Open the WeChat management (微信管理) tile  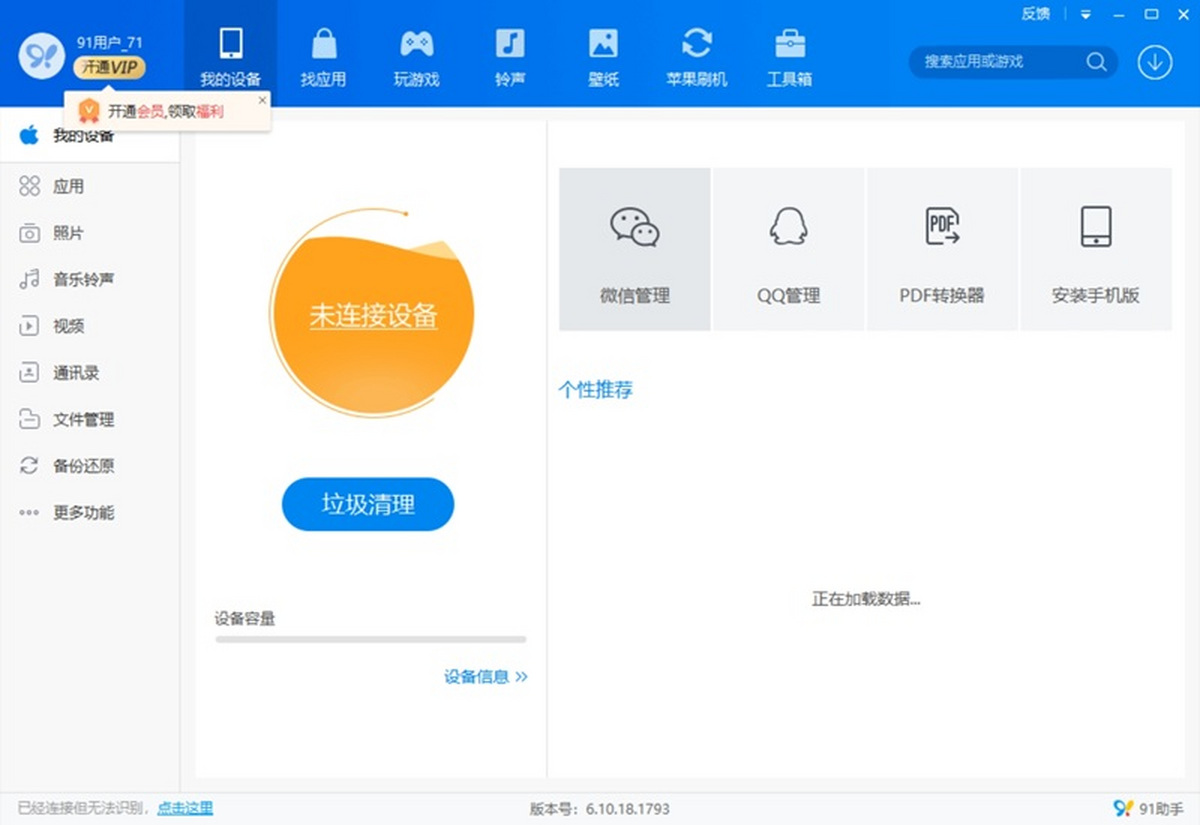point(635,249)
